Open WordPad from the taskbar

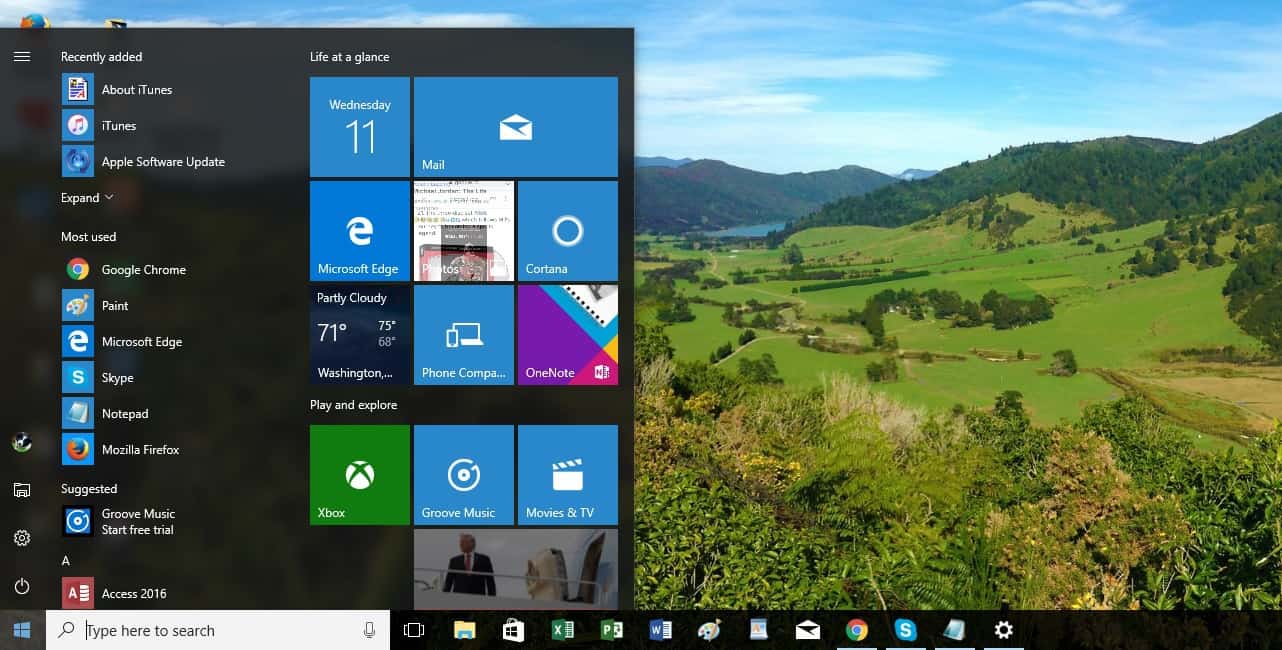click(x=759, y=630)
